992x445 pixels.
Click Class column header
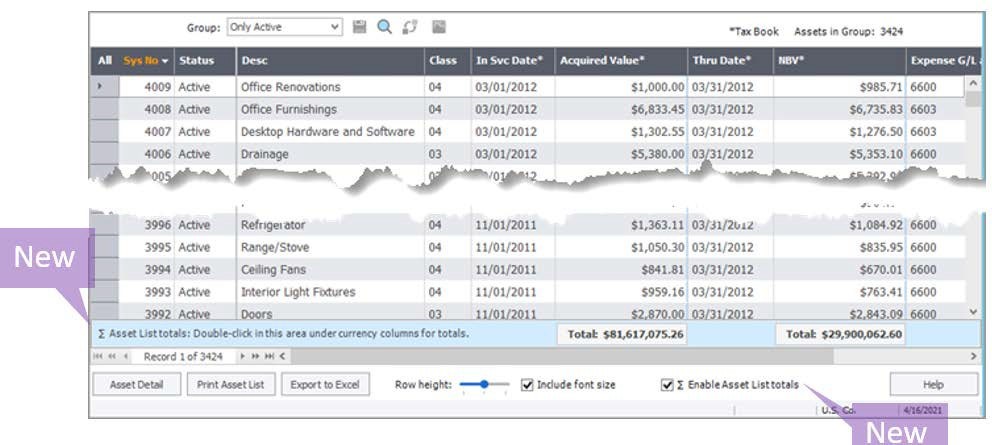(447, 61)
